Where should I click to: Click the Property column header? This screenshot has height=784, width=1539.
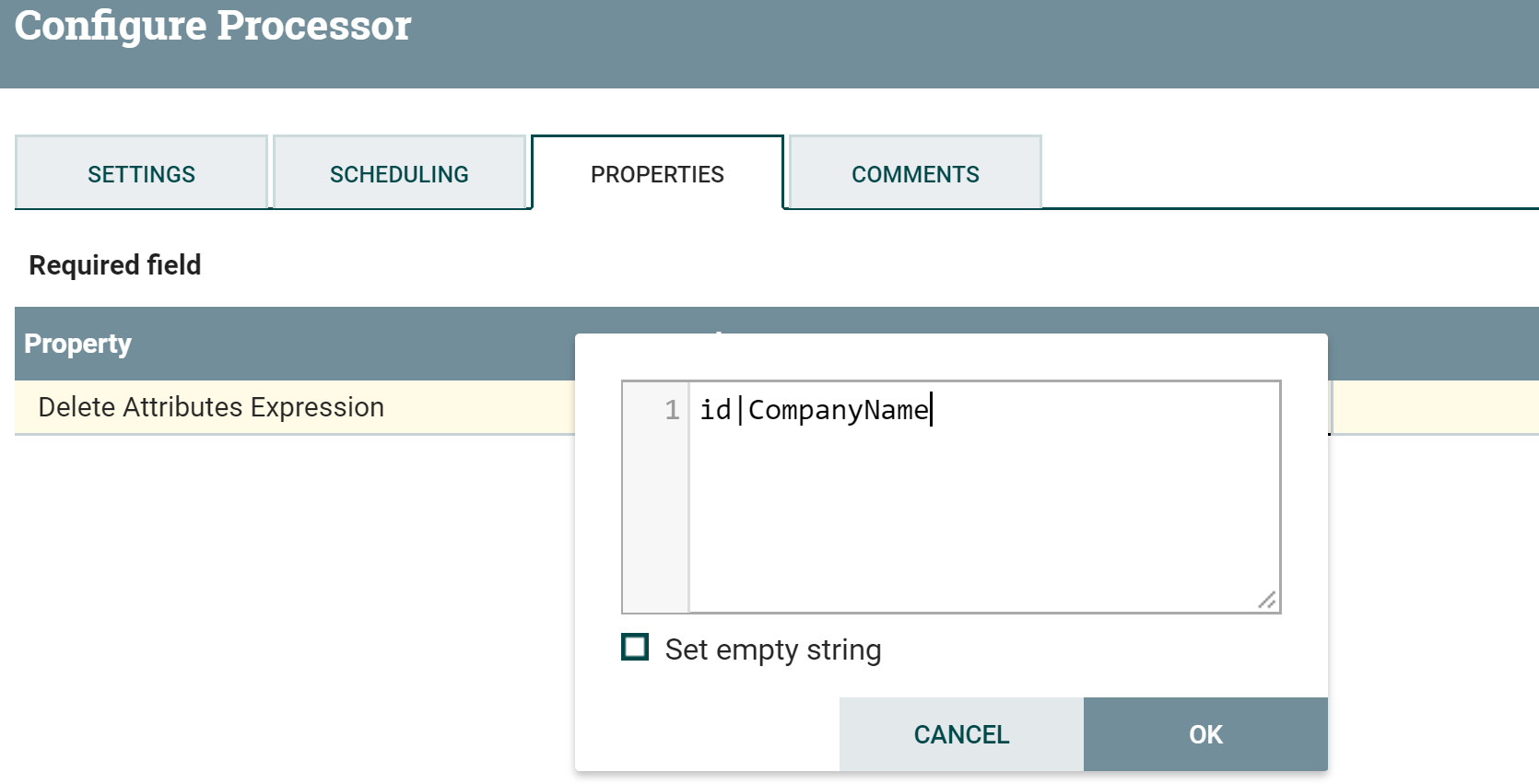(78, 344)
